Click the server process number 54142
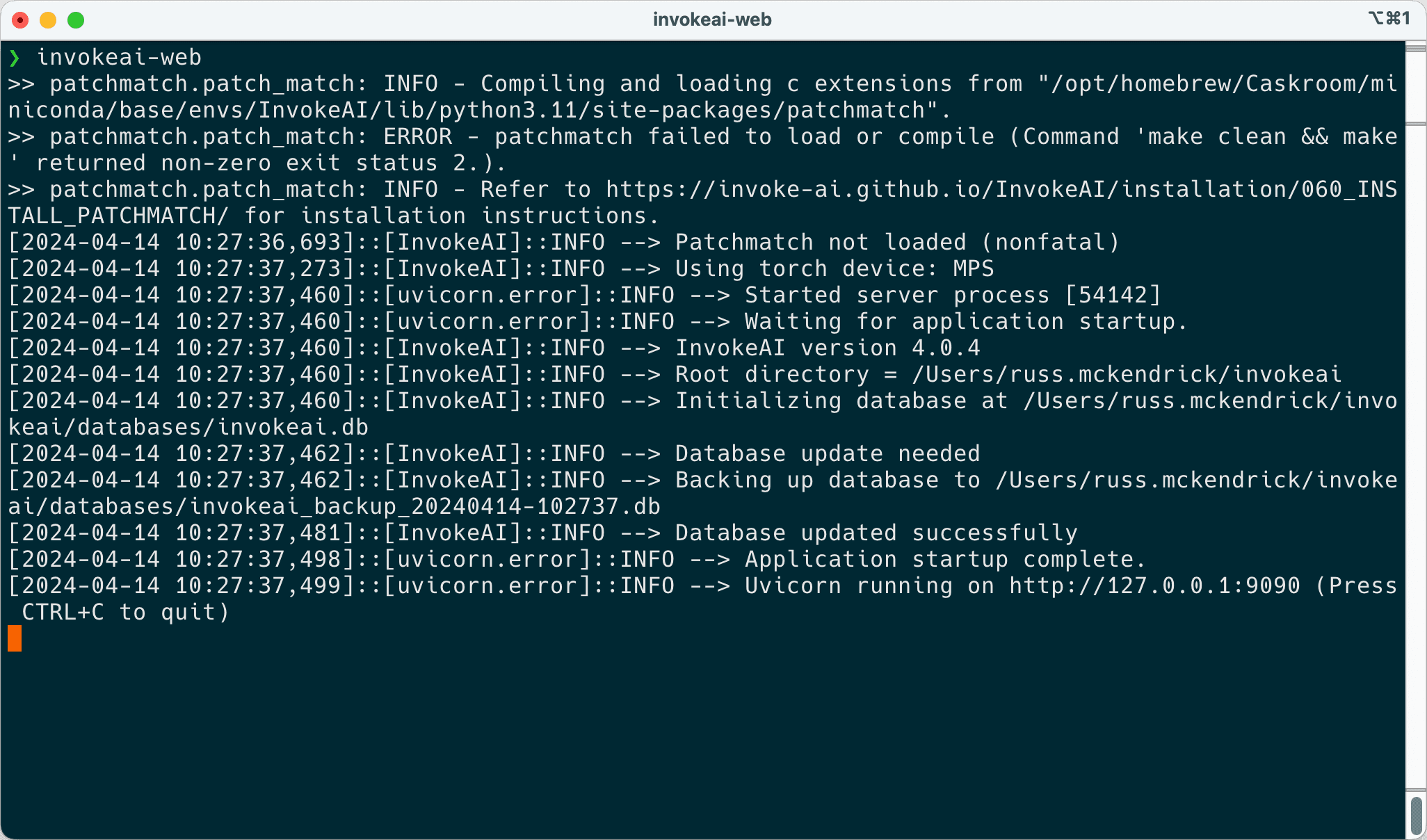The image size is (1427, 840). point(1113,296)
